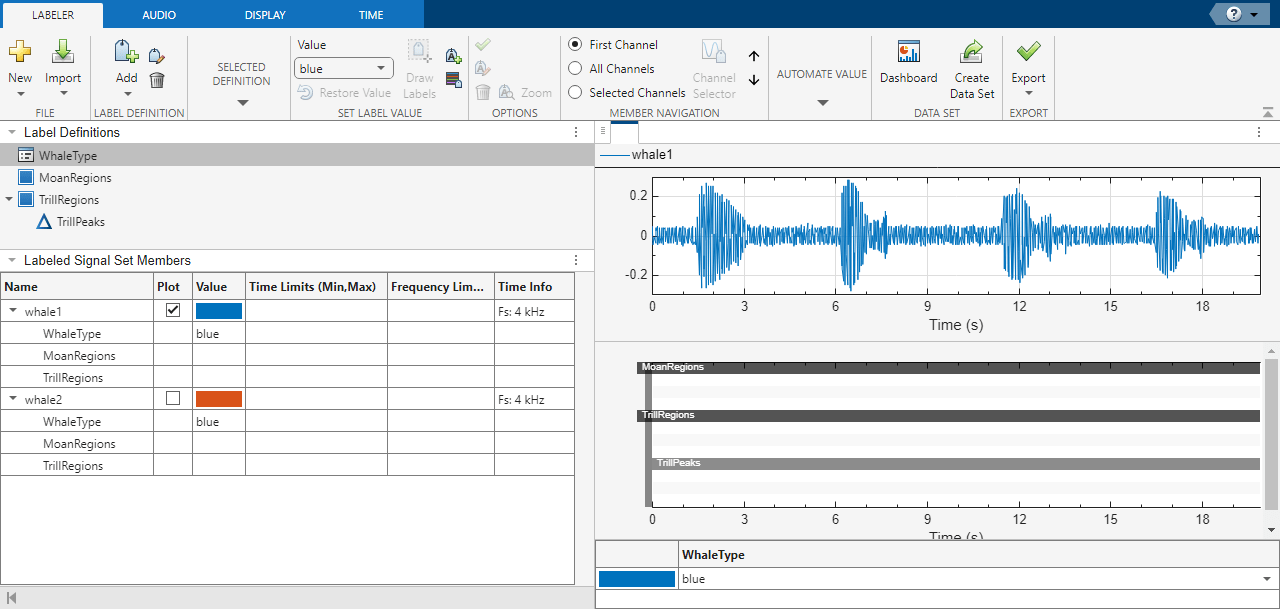The height and width of the screenshot is (609, 1280).
Task: Delete label definition using trash icon
Action: click(157, 80)
